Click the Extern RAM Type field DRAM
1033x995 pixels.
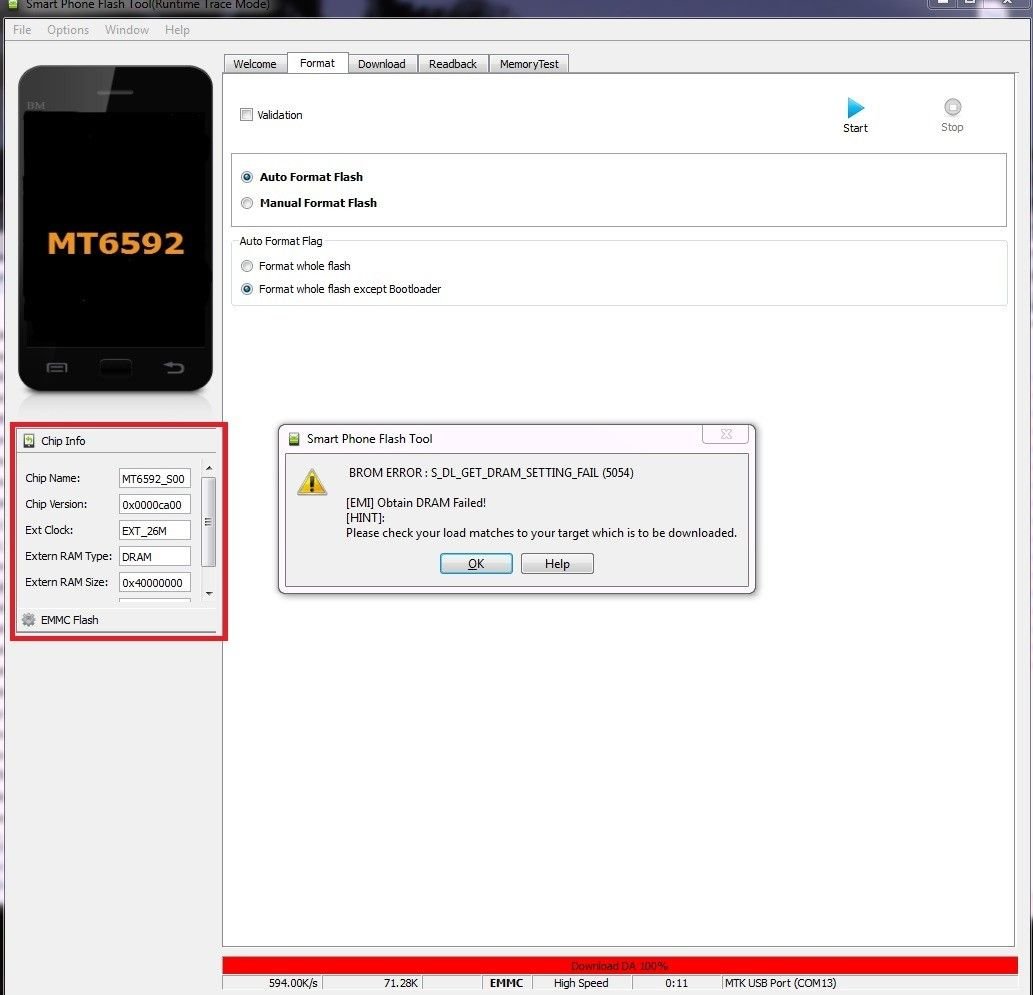[155, 556]
